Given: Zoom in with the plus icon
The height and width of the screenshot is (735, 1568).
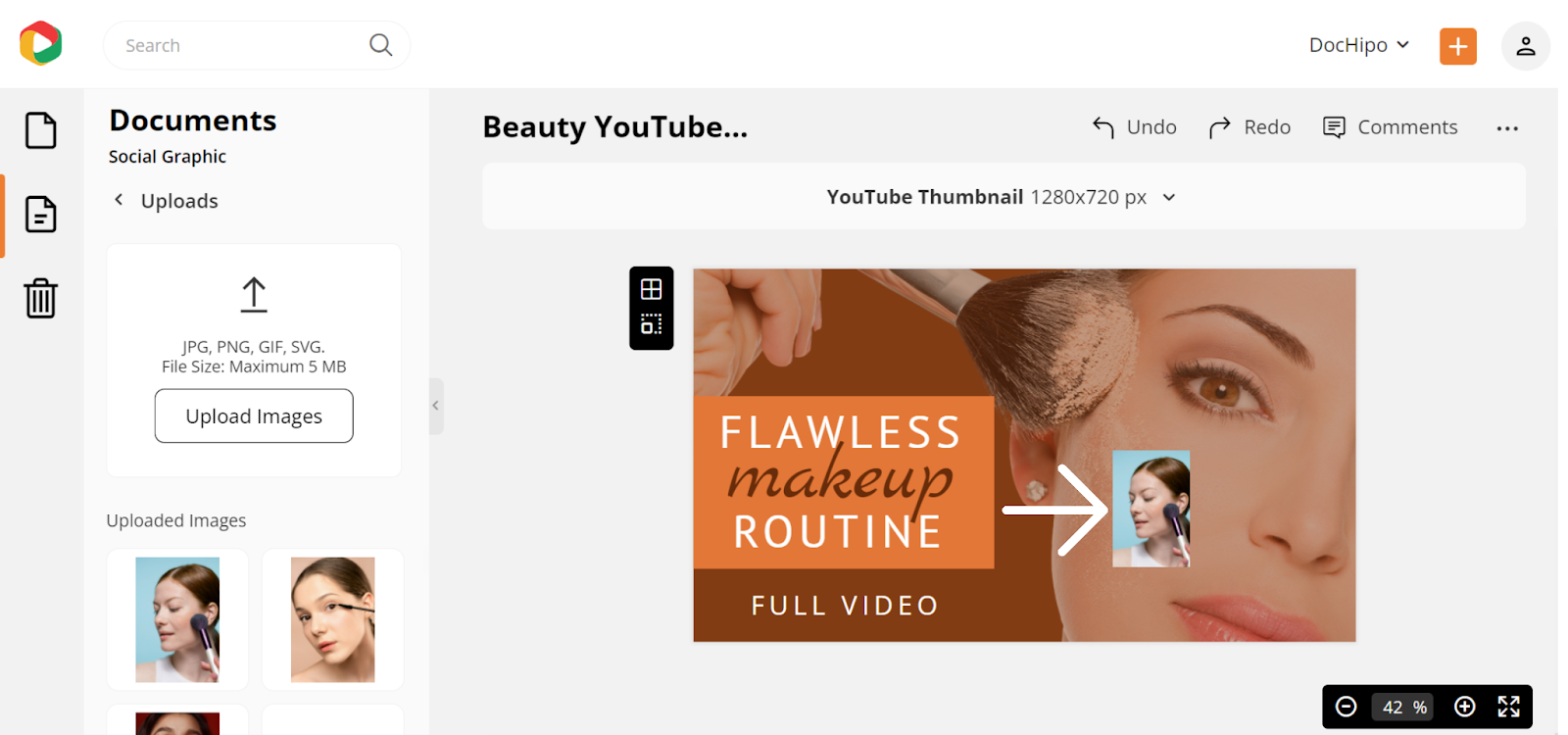Looking at the screenshot, I should point(1465,707).
